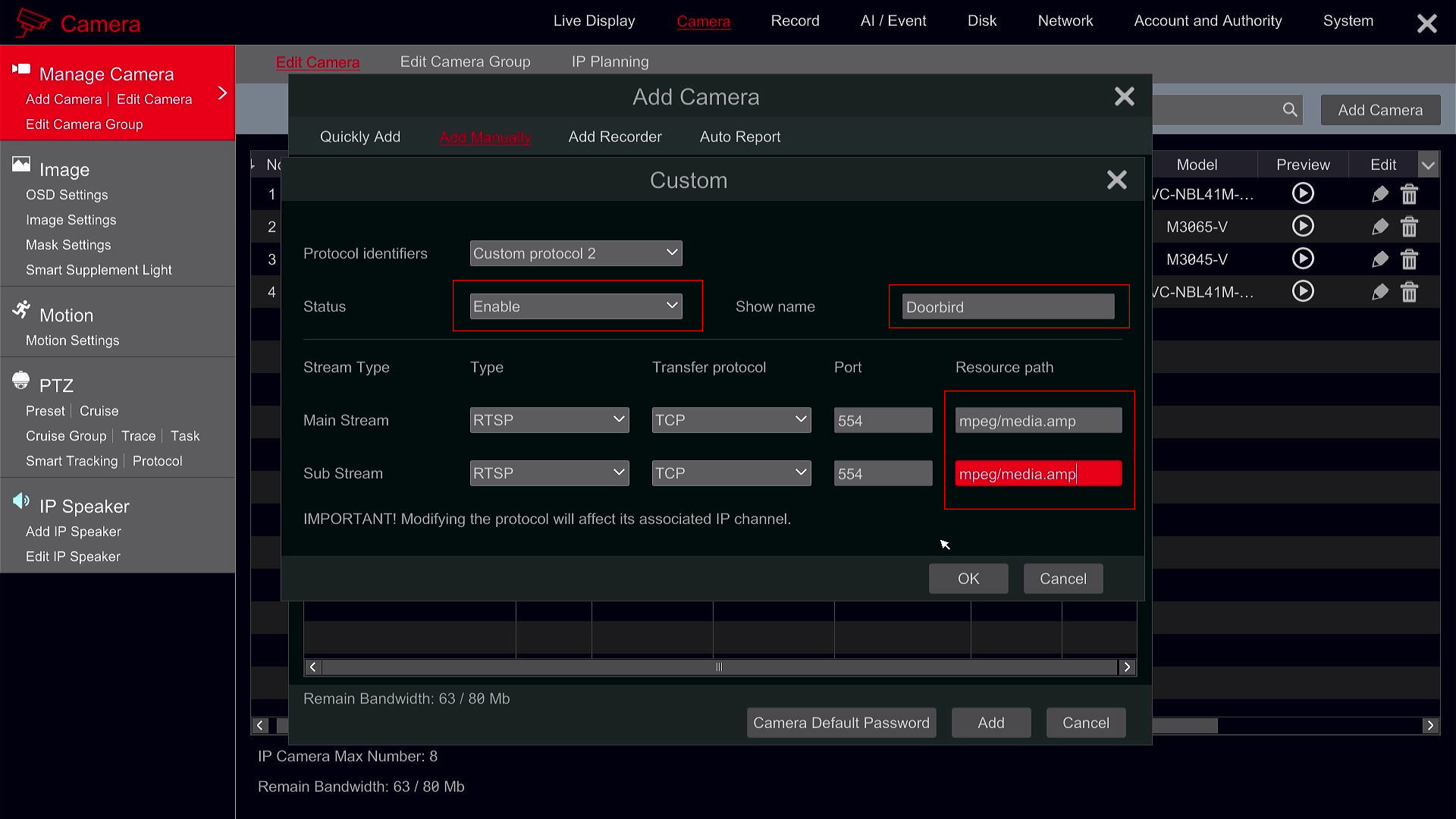Viewport: 1456px width, 819px height.
Task: Click the edit pencil for M3045-V camera
Action: point(1379,259)
